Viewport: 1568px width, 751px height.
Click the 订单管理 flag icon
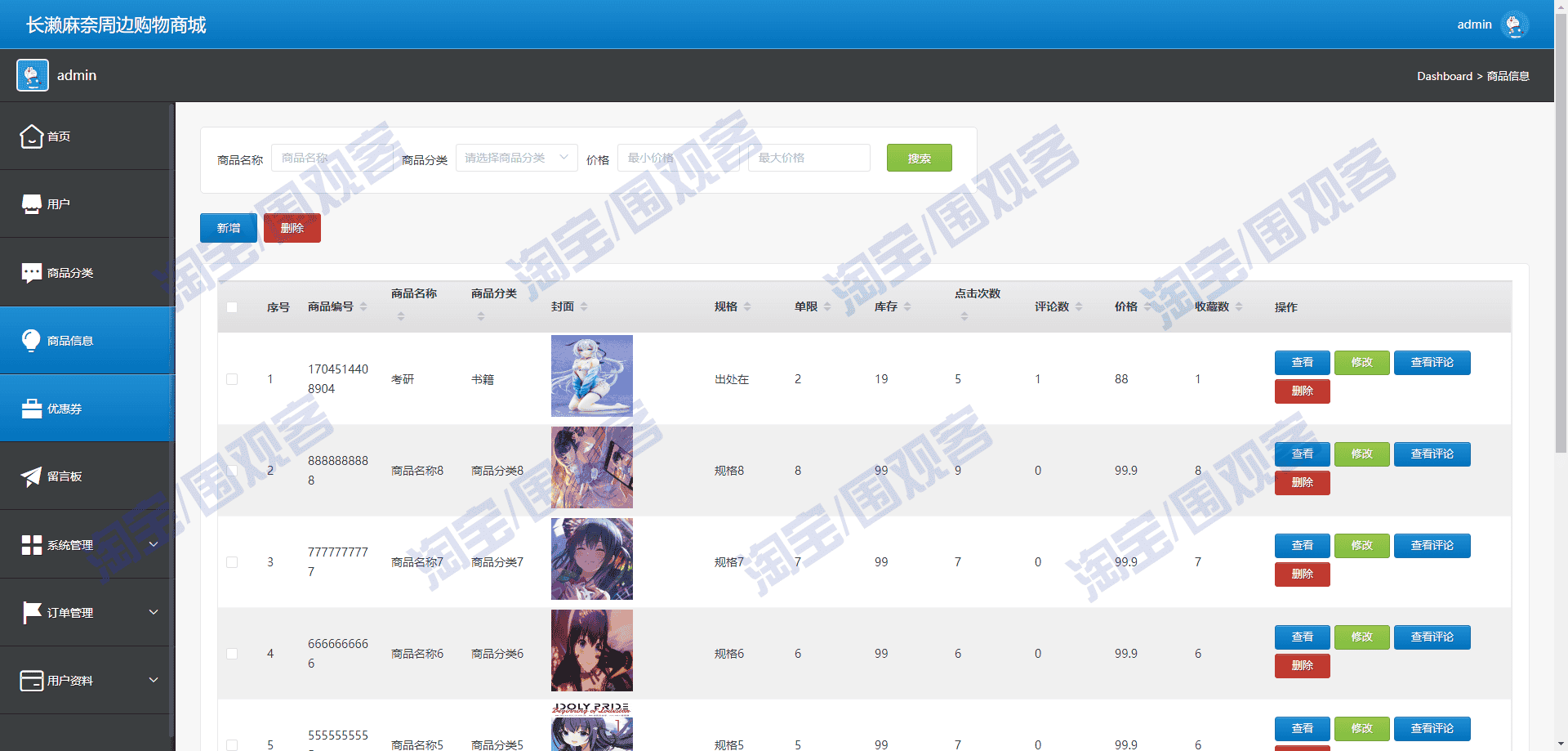[x=31, y=613]
